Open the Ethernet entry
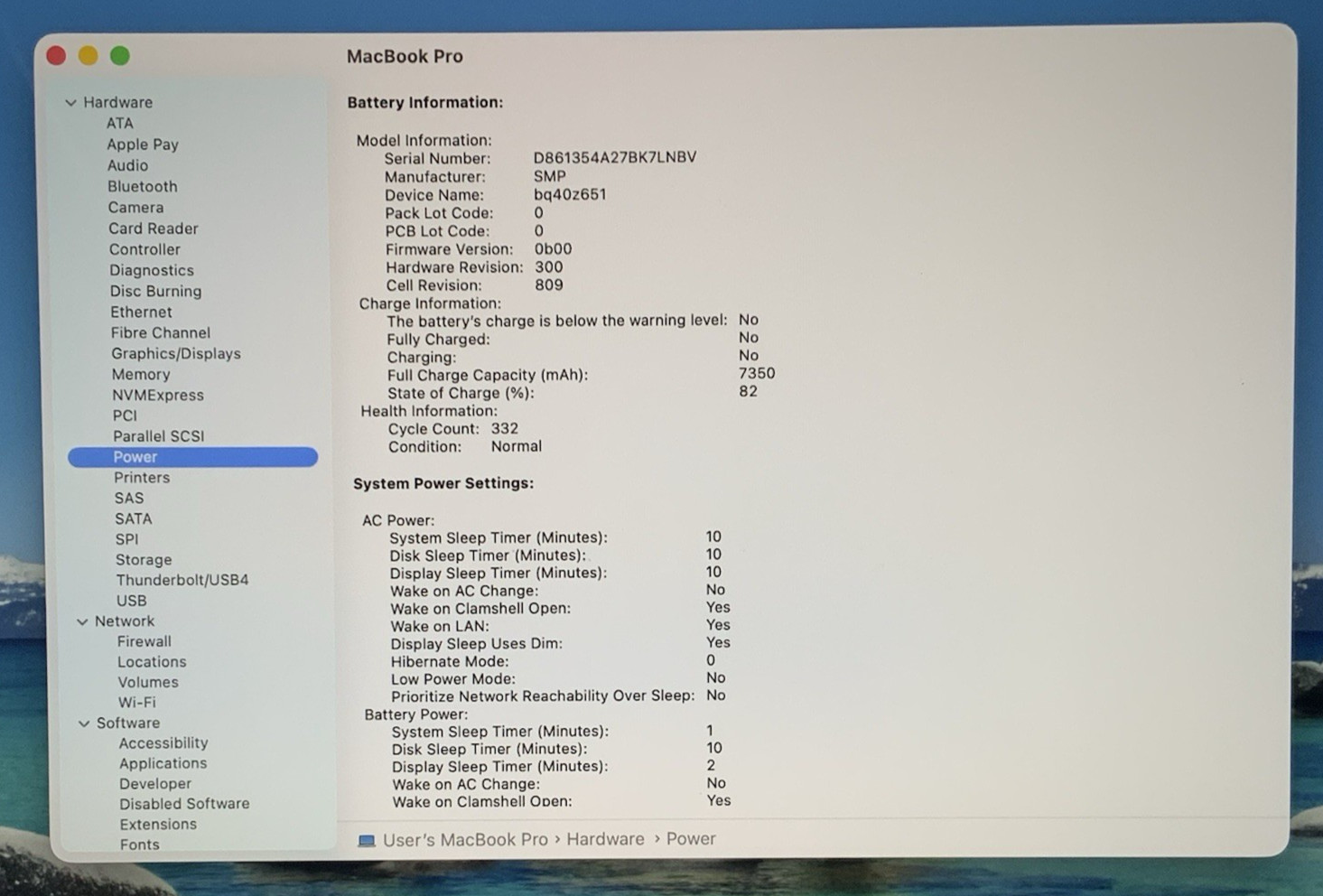Image resolution: width=1323 pixels, height=896 pixels. 141,312
